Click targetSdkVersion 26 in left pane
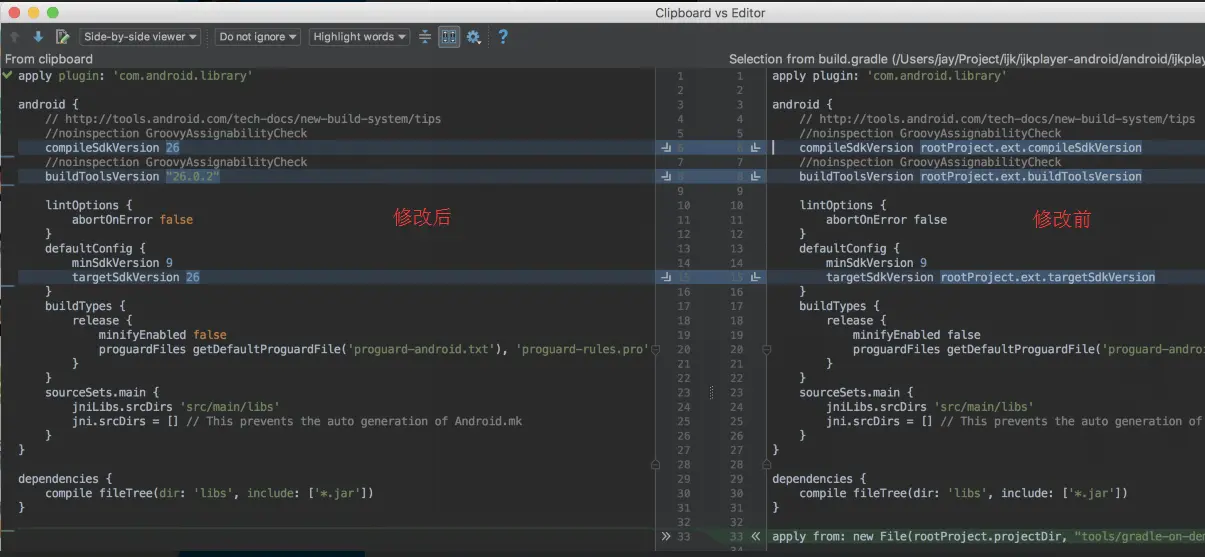Image resolution: width=1205 pixels, height=557 pixels. pos(135,277)
